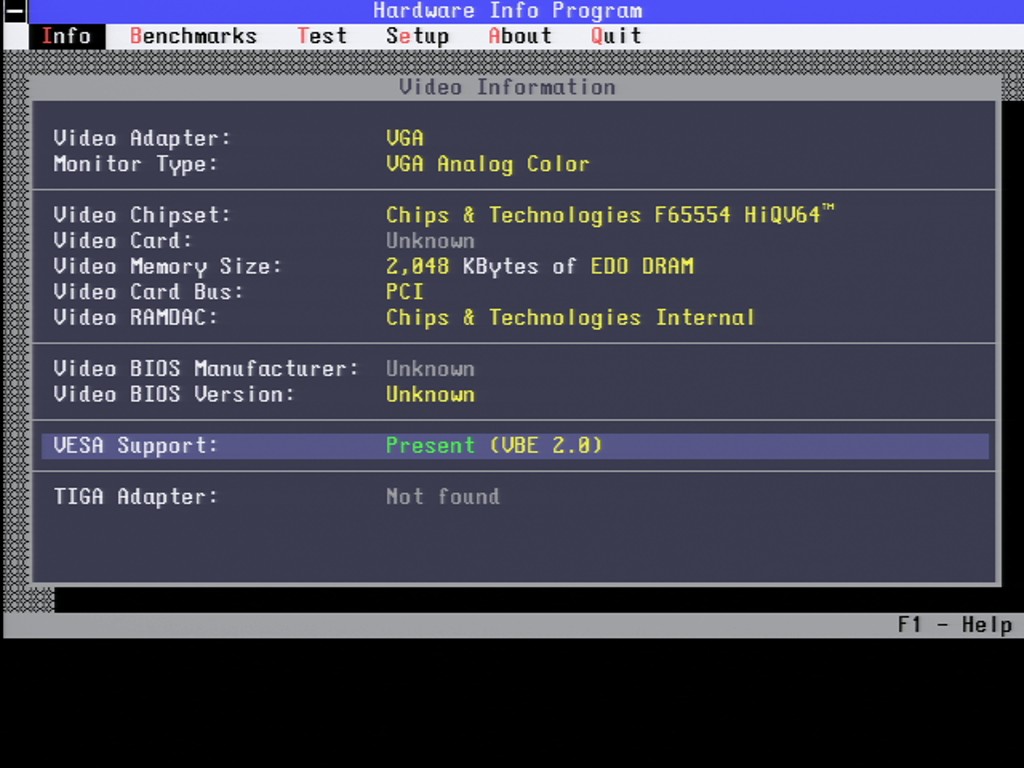
Task: Click the PCI bus value
Action: (x=405, y=292)
